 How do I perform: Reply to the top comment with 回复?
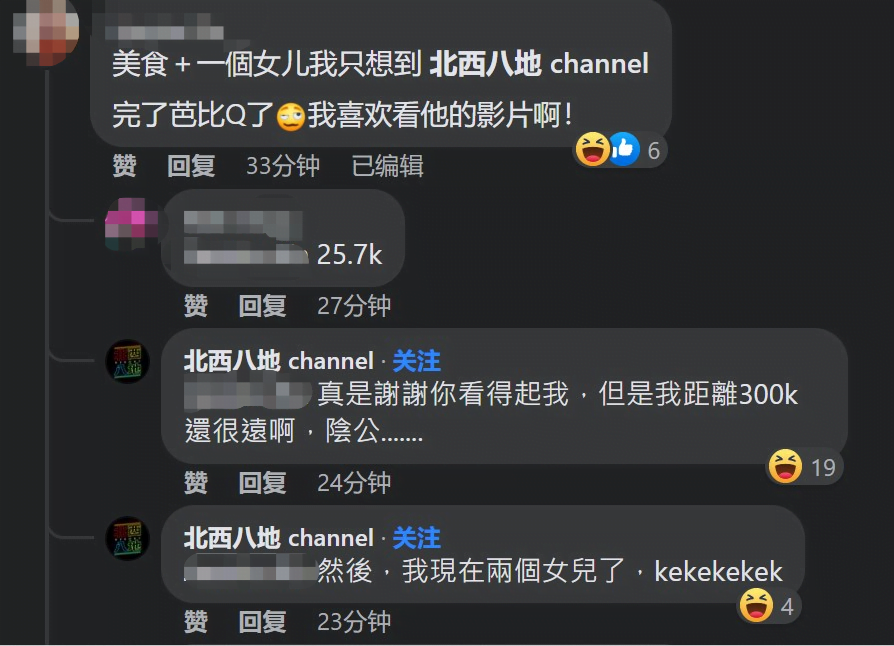point(191,166)
